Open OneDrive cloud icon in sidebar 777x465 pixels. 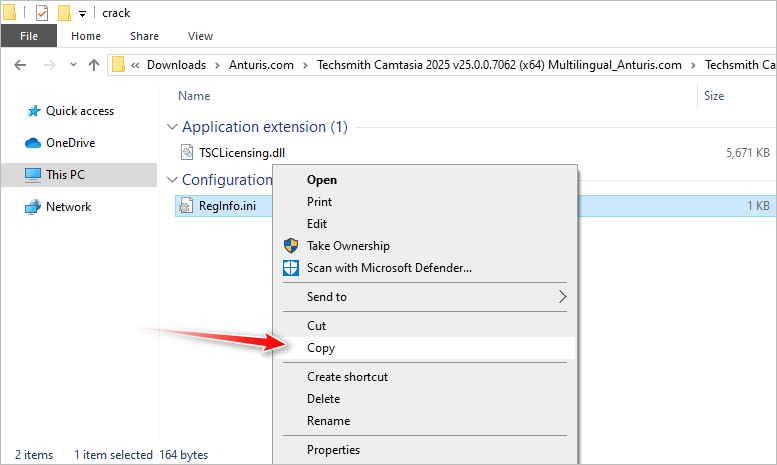click(32, 143)
